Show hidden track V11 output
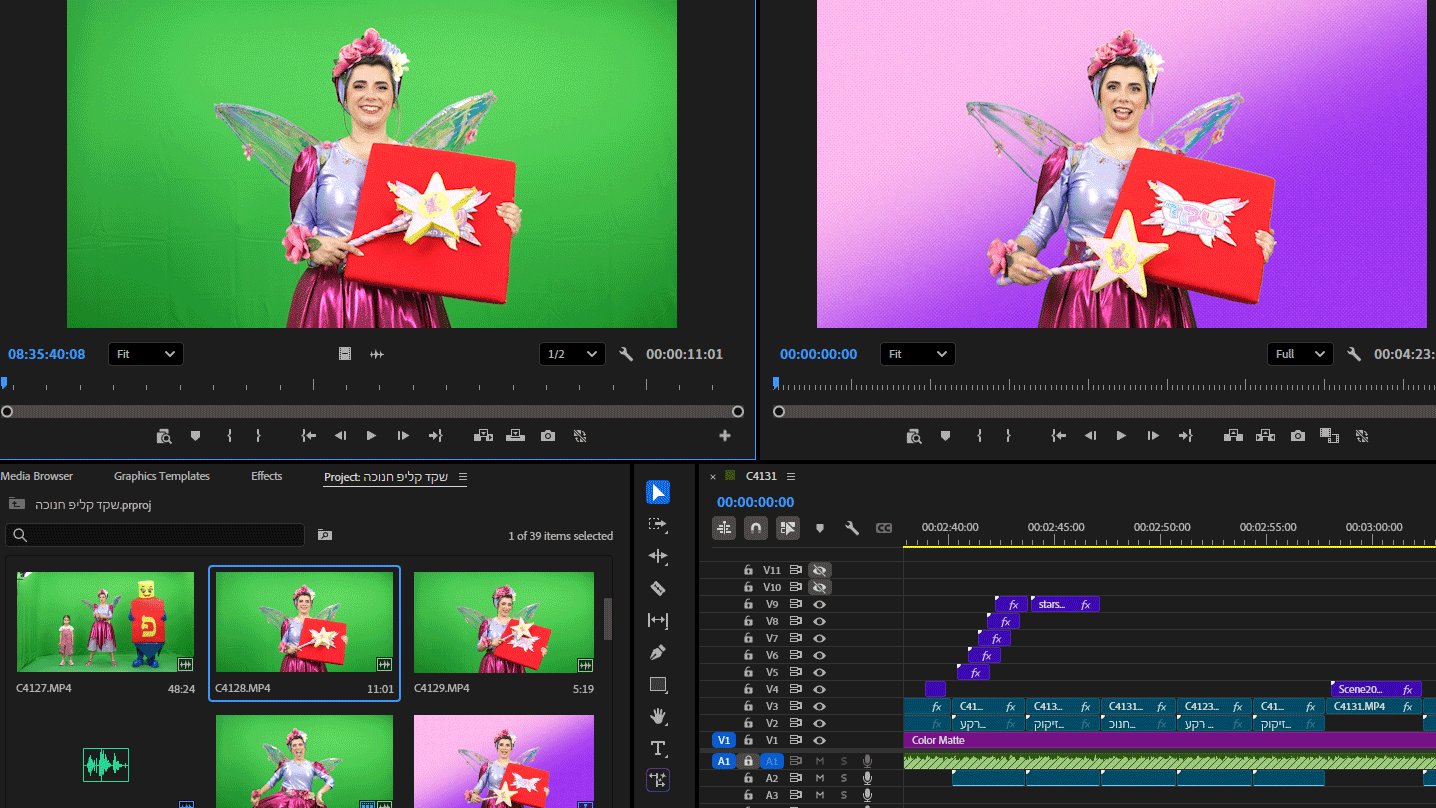 point(820,570)
